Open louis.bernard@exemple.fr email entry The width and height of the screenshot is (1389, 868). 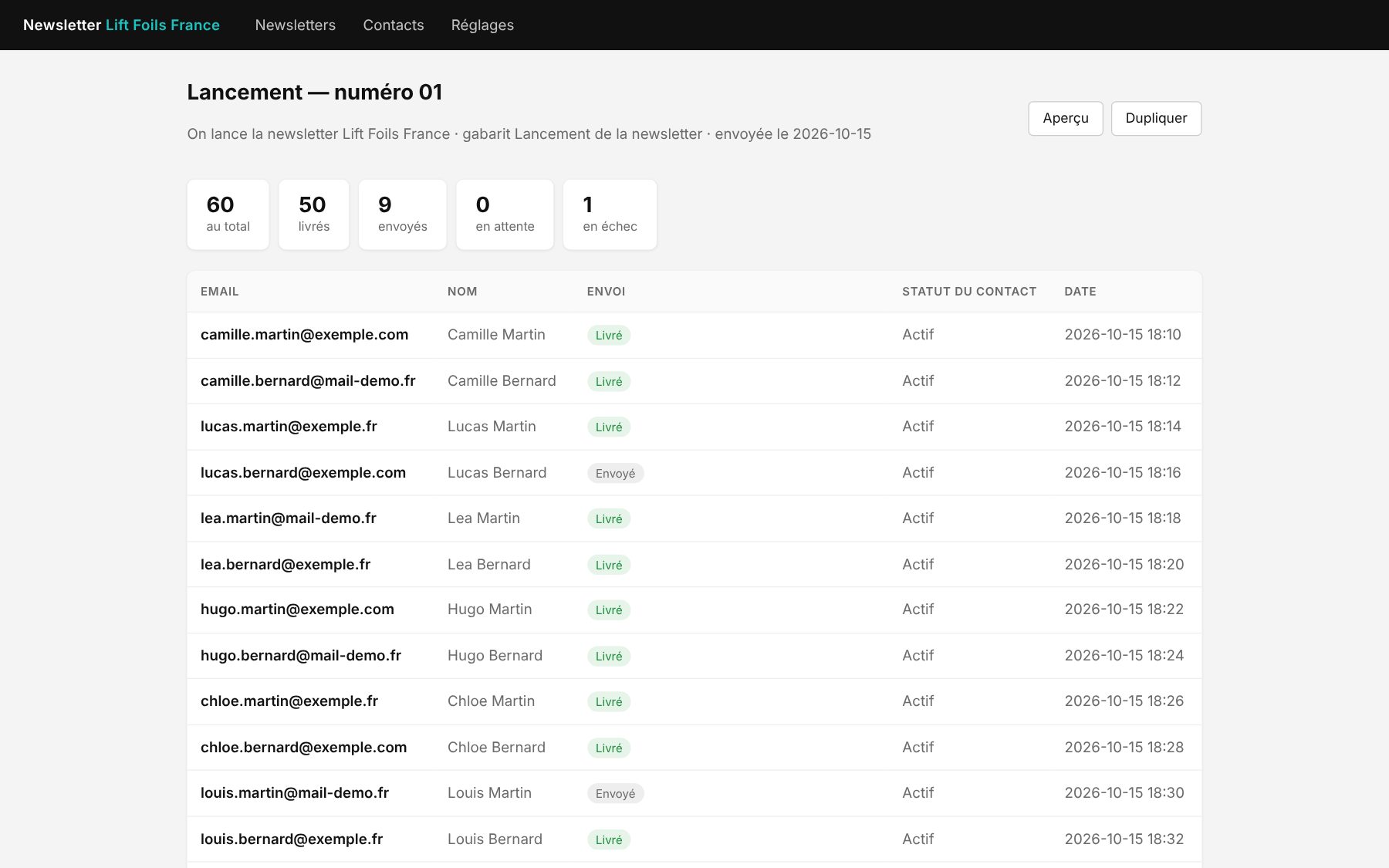tap(292, 839)
